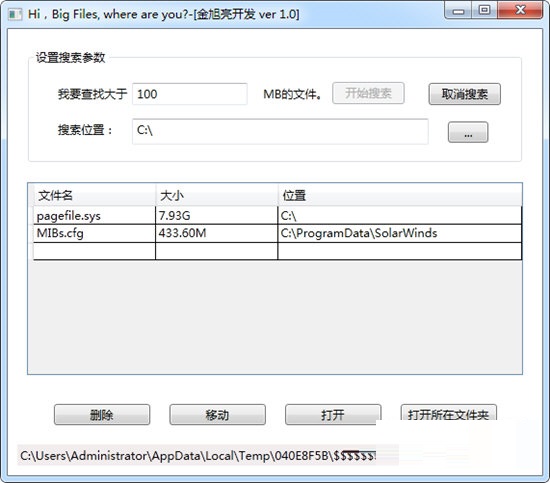This screenshot has width=550, height=483.
Task: Minimize the Big Files window
Action: coord(458,11)
